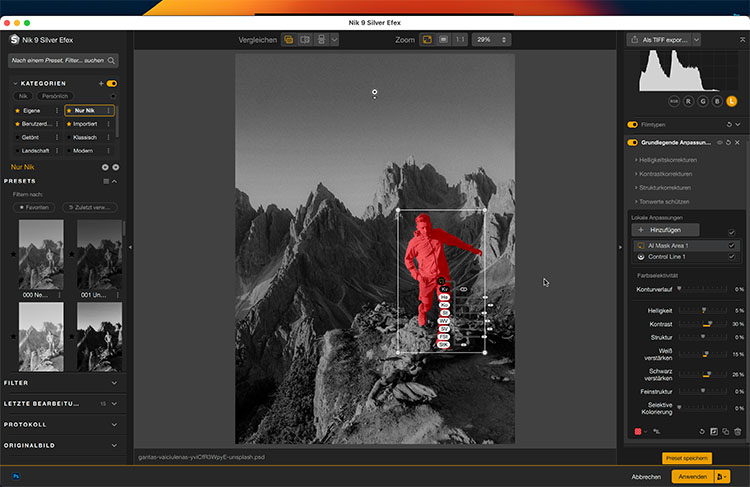750x487 pixels.
Task: Disable Grundlegende Anpassungen toggle
Action: pos(632,143)
